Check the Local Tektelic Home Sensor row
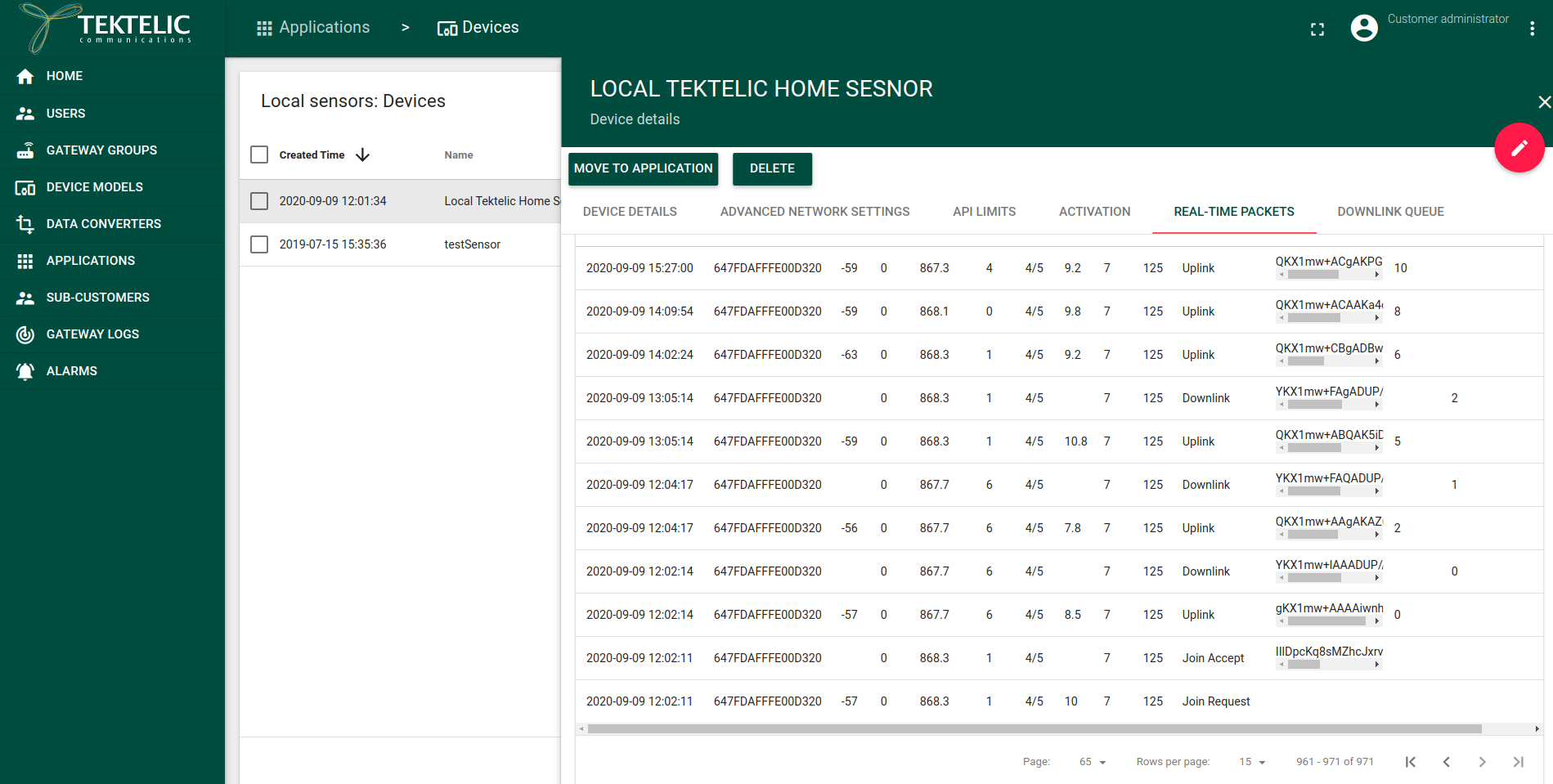 click(x=259, y=200)
